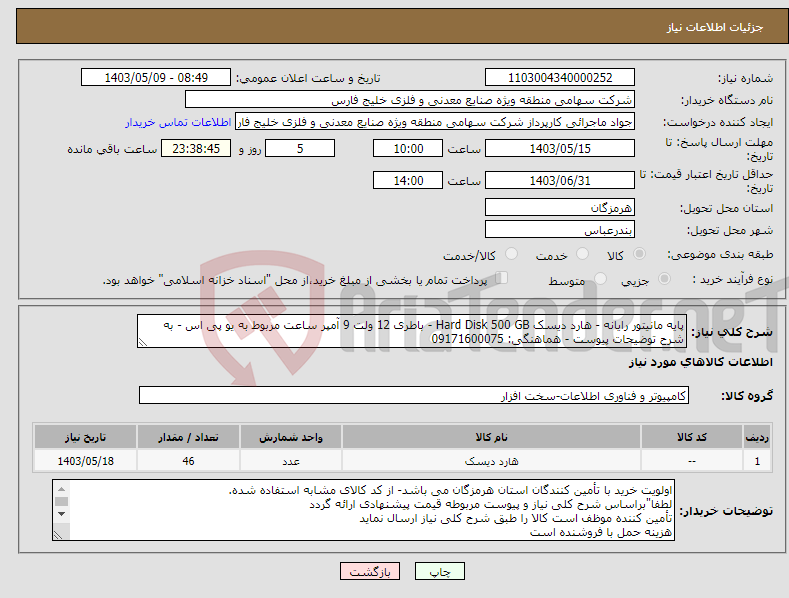Viewport: 789px width, 598px height.
Task: Select the متوسط purchase type radio
Action: tap(600, 278)
